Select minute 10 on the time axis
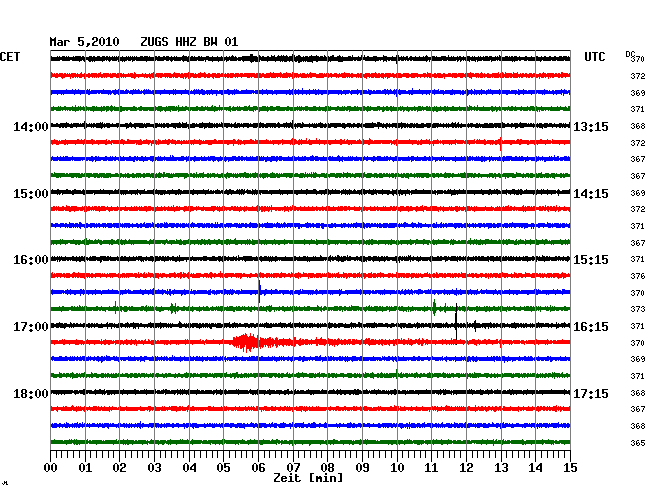 click(x=397, y=467)
